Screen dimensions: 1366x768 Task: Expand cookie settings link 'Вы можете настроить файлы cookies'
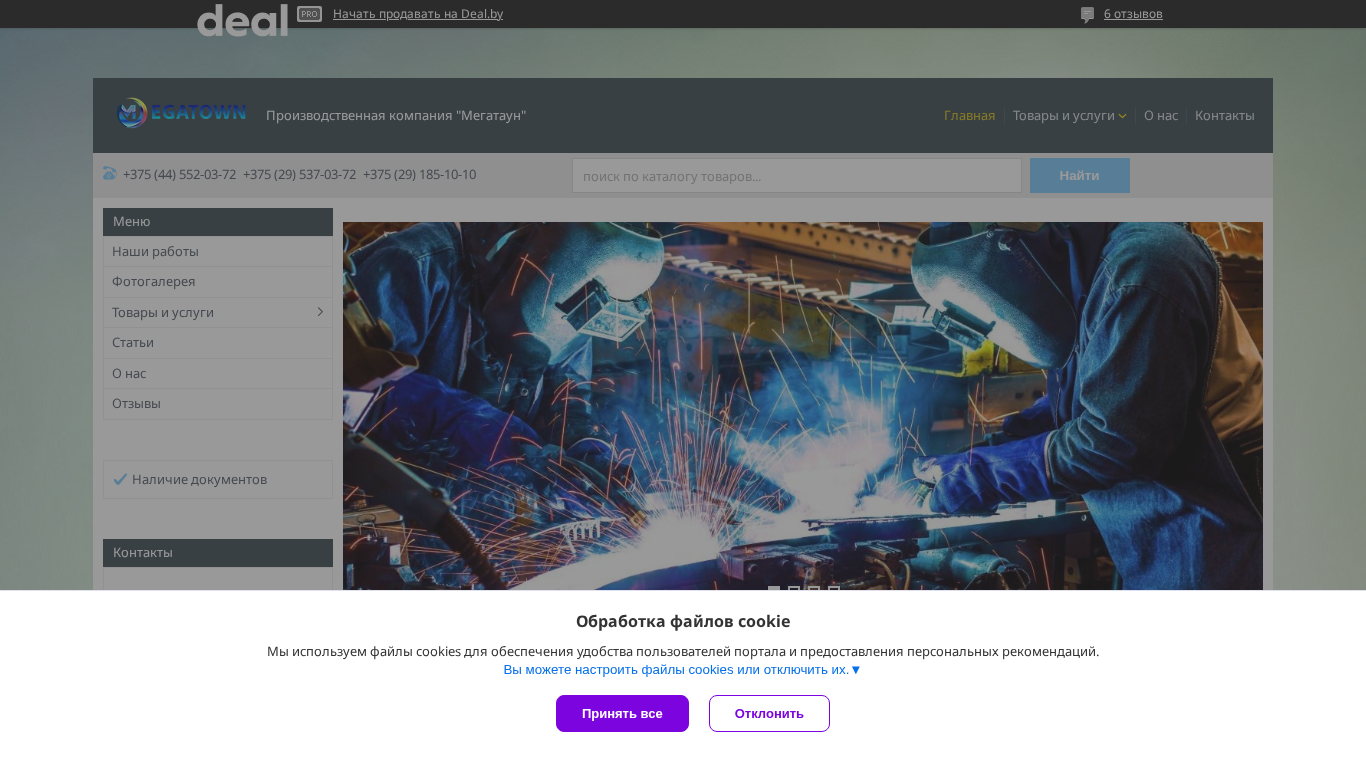click(x=682, y=670)
